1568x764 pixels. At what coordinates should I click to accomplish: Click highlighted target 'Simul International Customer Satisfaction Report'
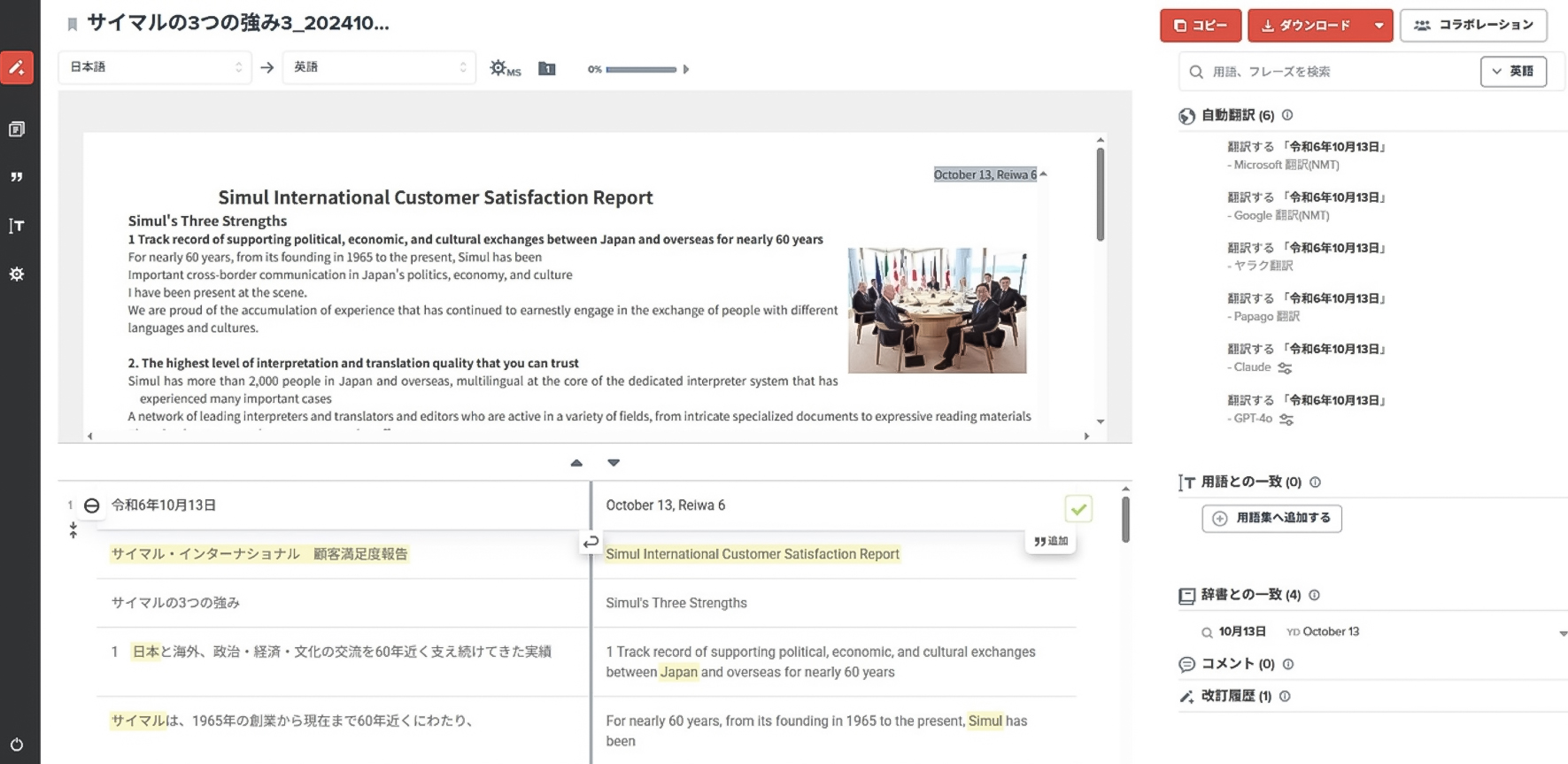pos(753,554)
